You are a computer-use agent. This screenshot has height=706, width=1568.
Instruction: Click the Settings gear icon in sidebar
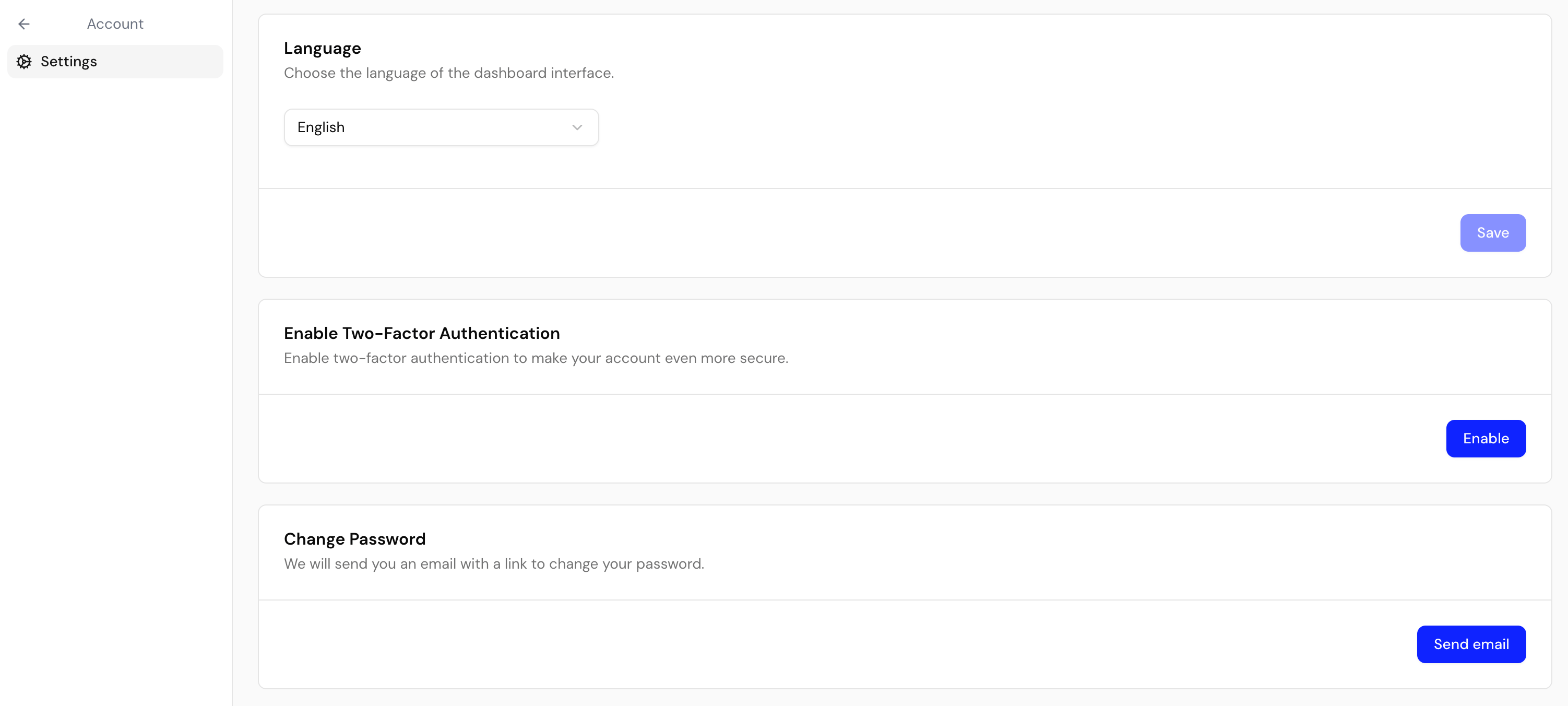23,62
